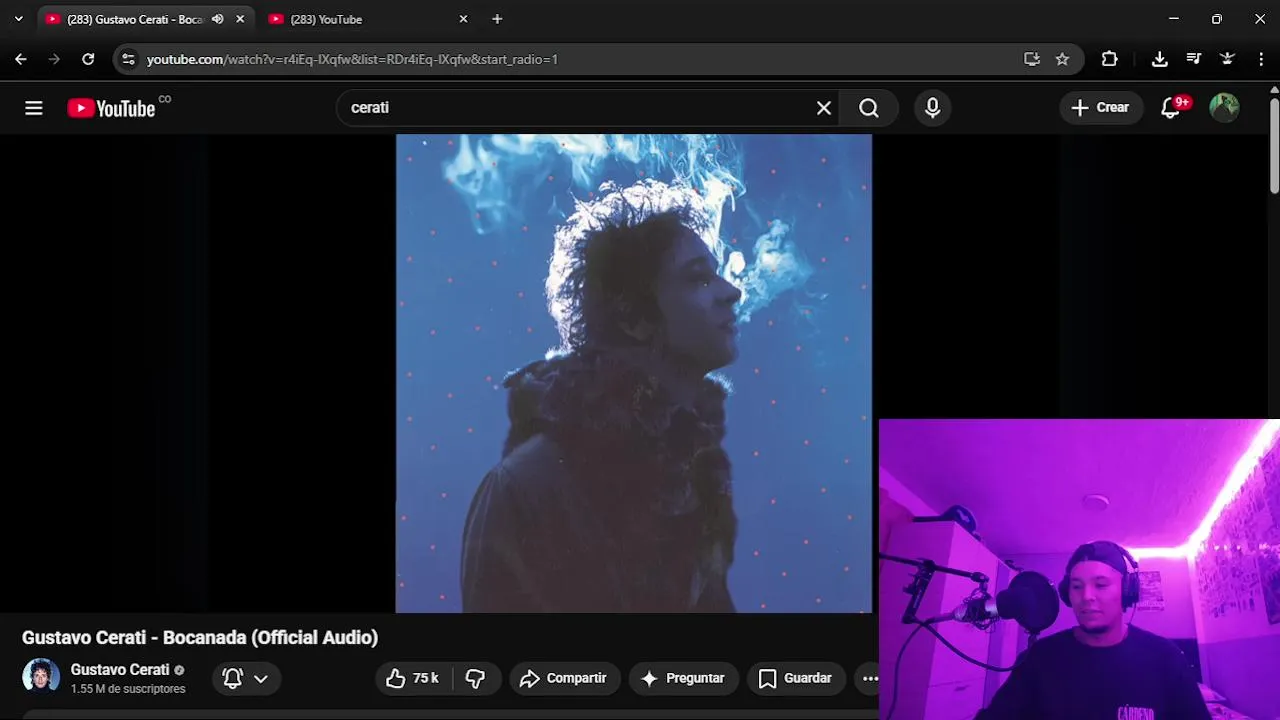The height and width of the screenshot is (720, 1280).
Task: Open the more actions three-dot menu
Action: pos(869,678)
